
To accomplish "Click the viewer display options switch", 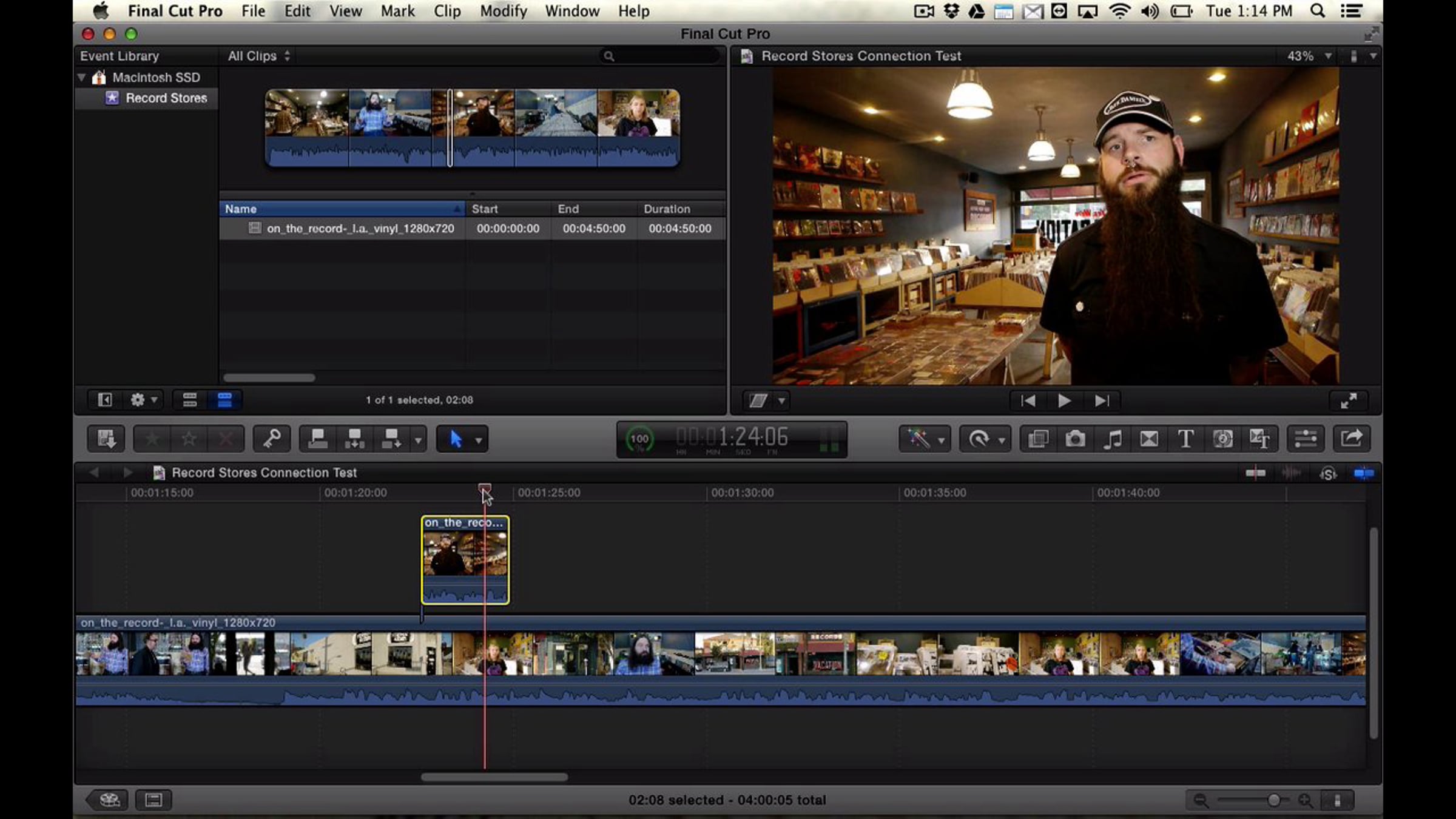I will [x=1353, y=56].
